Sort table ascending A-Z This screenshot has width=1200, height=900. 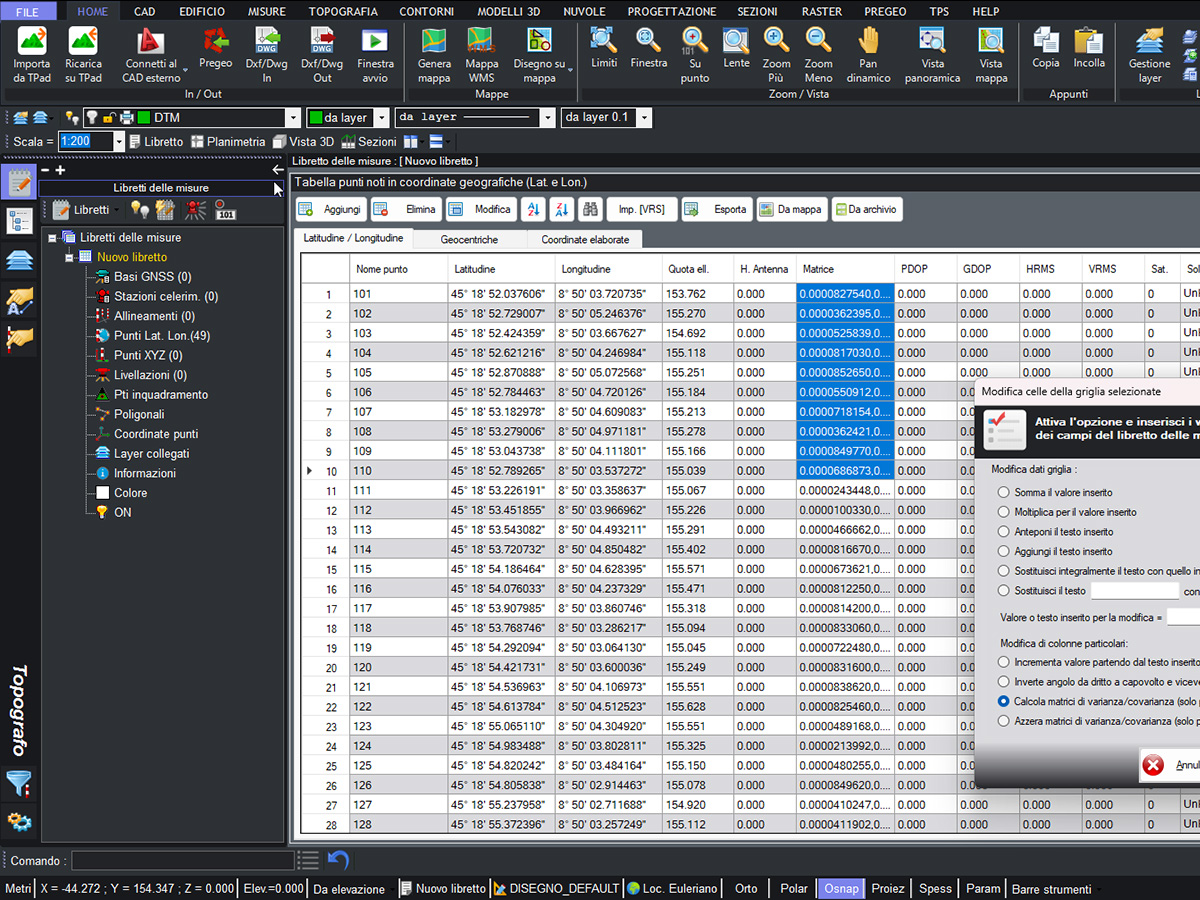tap(533, 209)
